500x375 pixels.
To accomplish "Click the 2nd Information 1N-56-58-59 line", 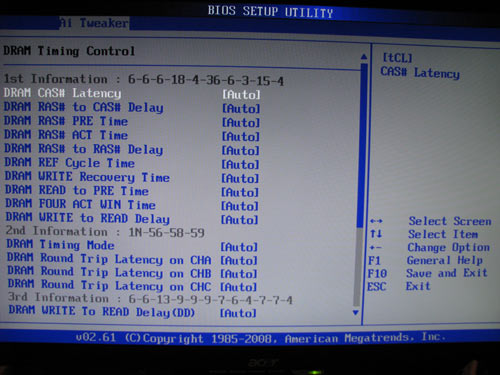I will pos(105,232).
